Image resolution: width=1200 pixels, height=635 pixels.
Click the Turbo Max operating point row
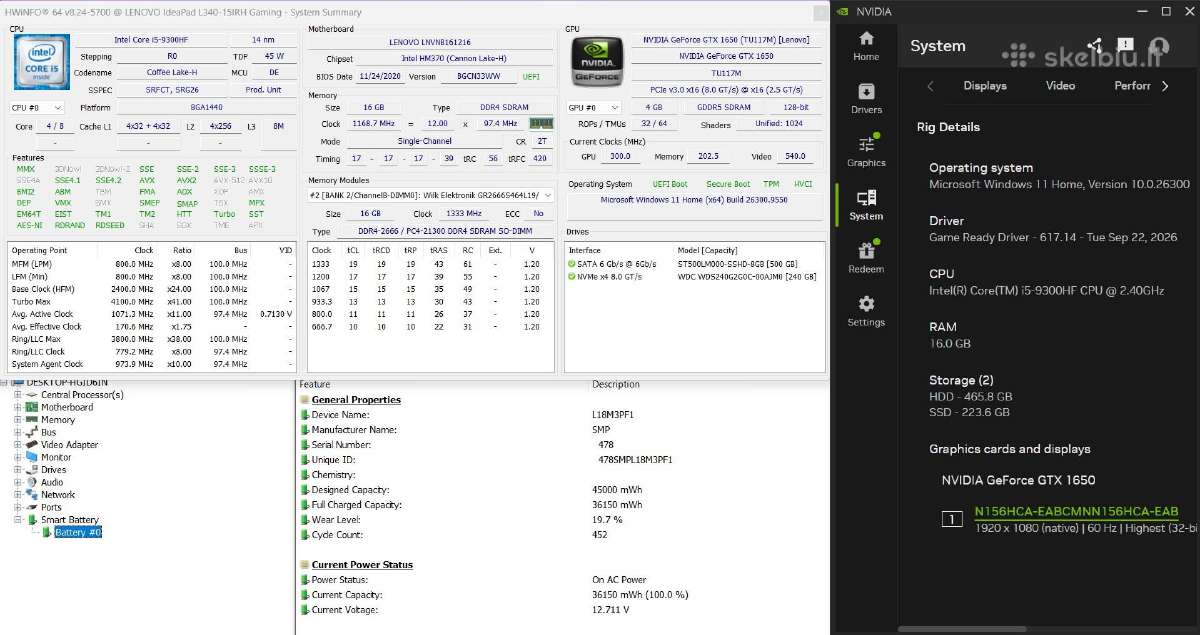(x=152, y=301)
